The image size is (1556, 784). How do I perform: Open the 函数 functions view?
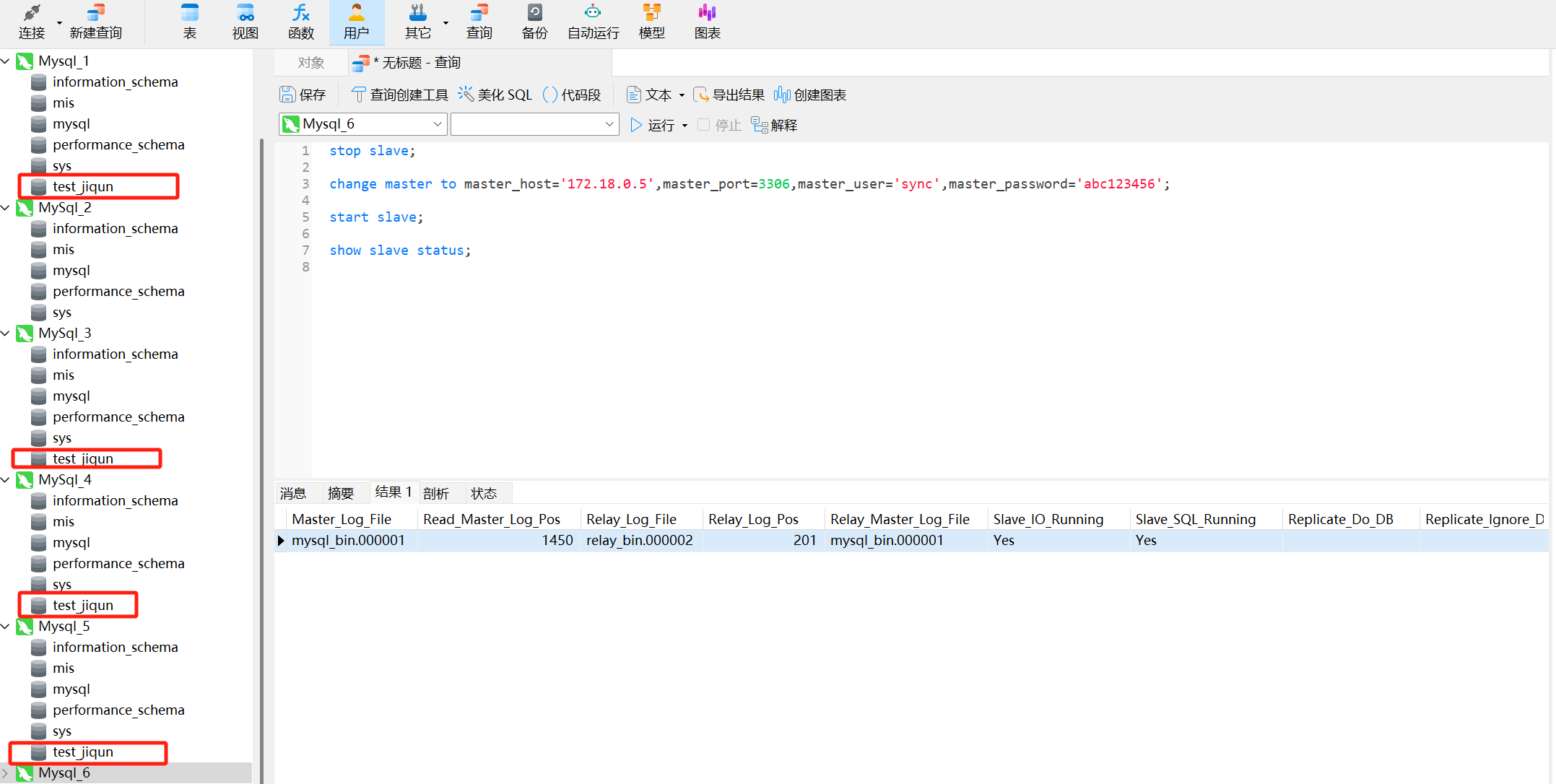click(x=301, y=22)
